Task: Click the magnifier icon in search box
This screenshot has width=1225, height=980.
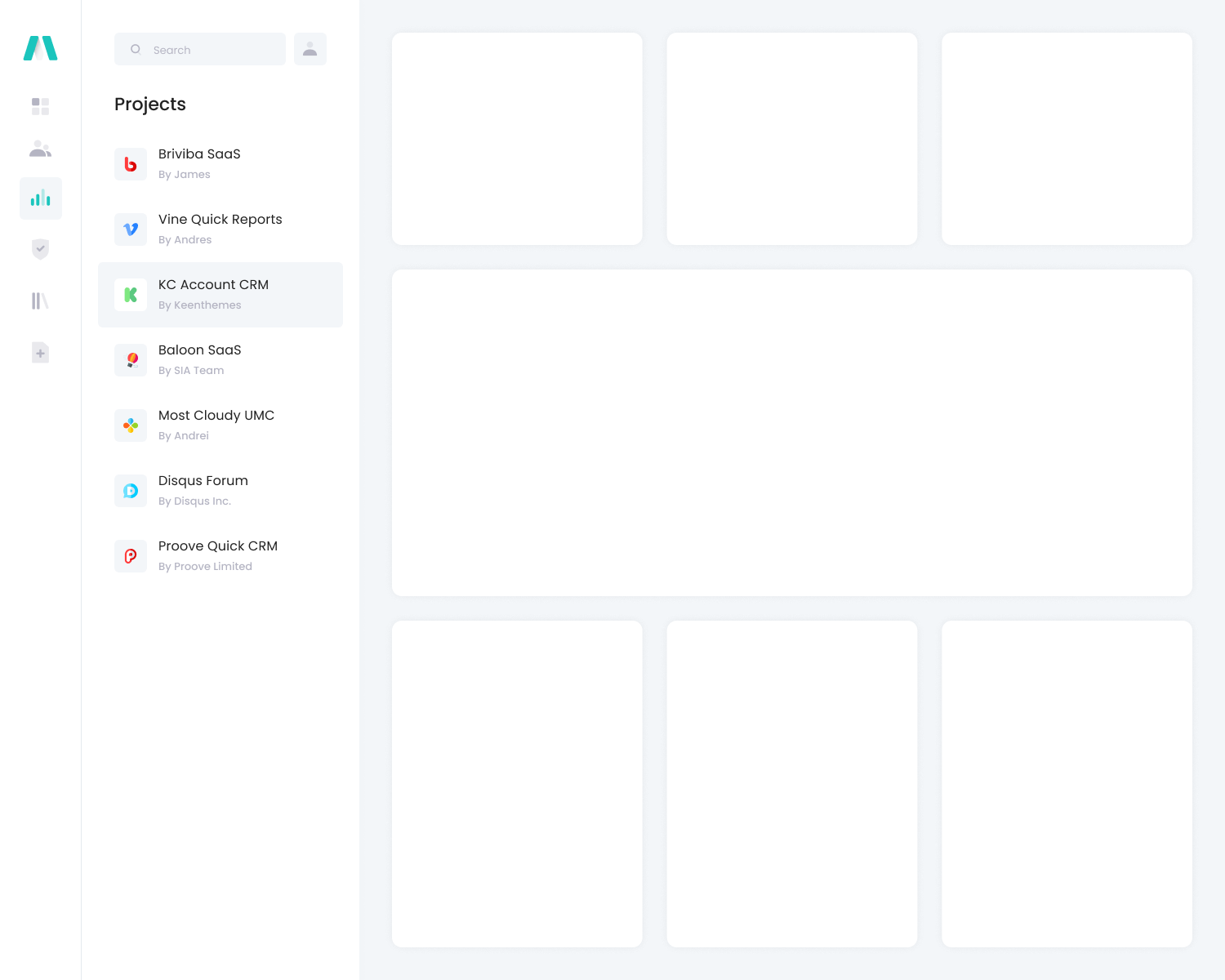Action: pyautogui.click(x=136, y=50)
